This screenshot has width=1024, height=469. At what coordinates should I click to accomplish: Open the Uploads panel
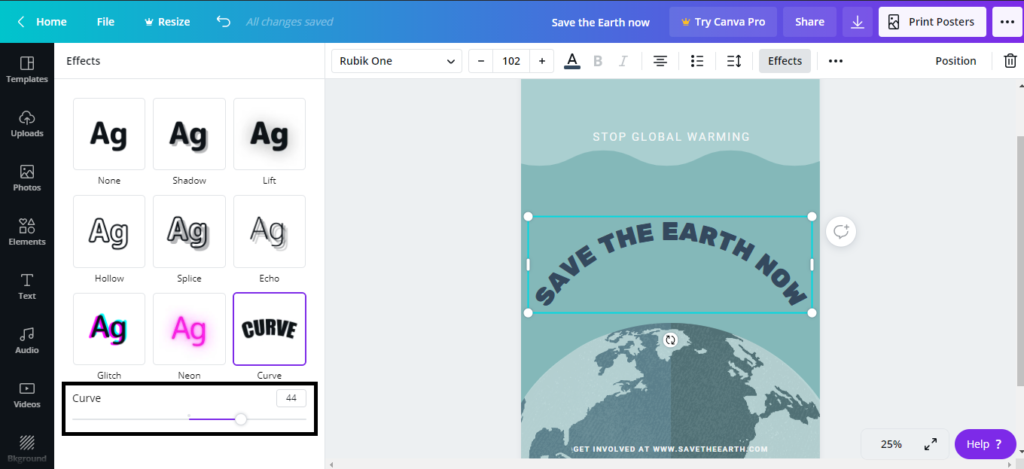tap(27, 123)
